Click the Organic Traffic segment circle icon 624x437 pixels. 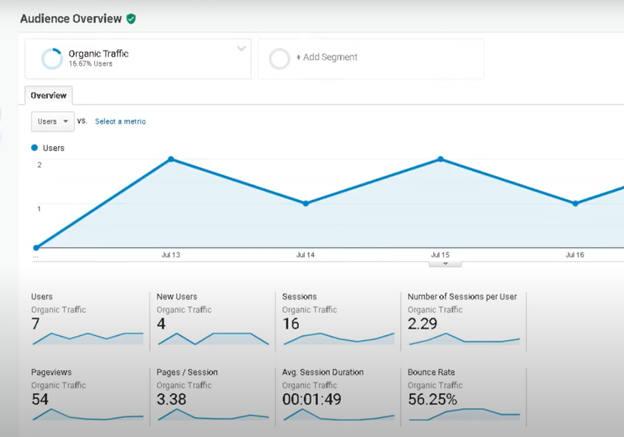tap(52, 59)
